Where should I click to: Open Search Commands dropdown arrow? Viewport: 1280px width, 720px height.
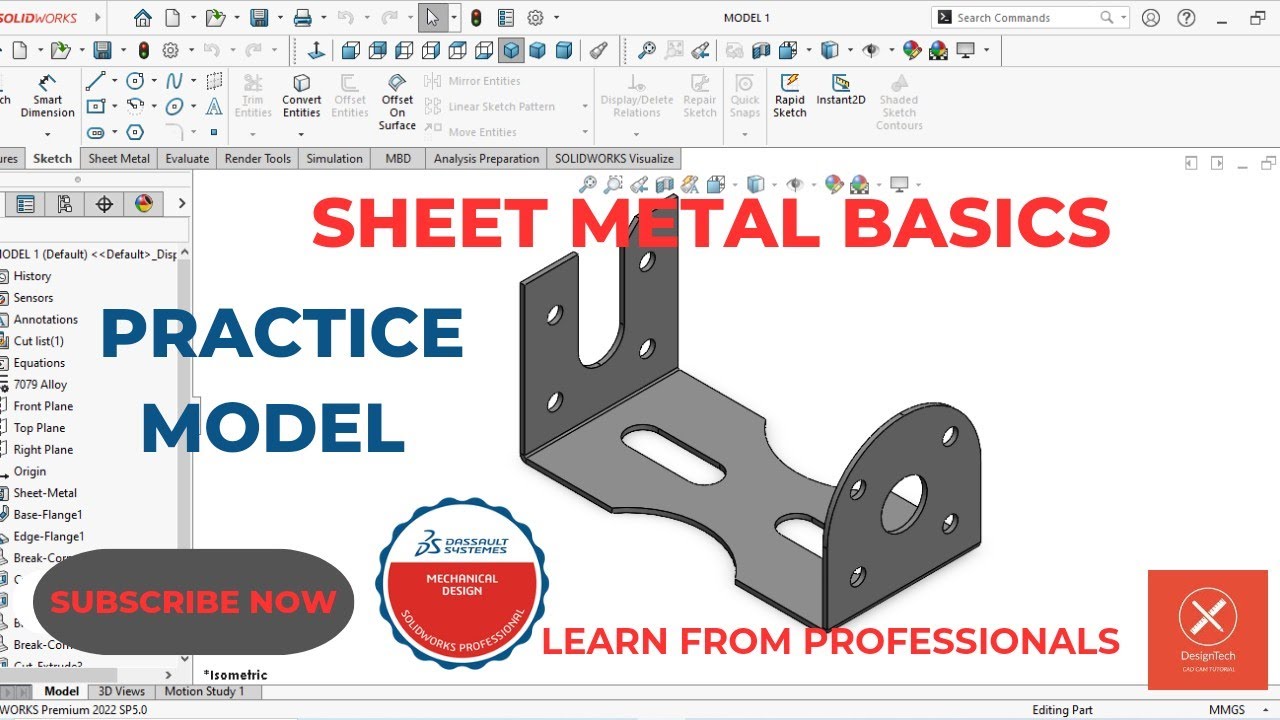coord(1124,18)
